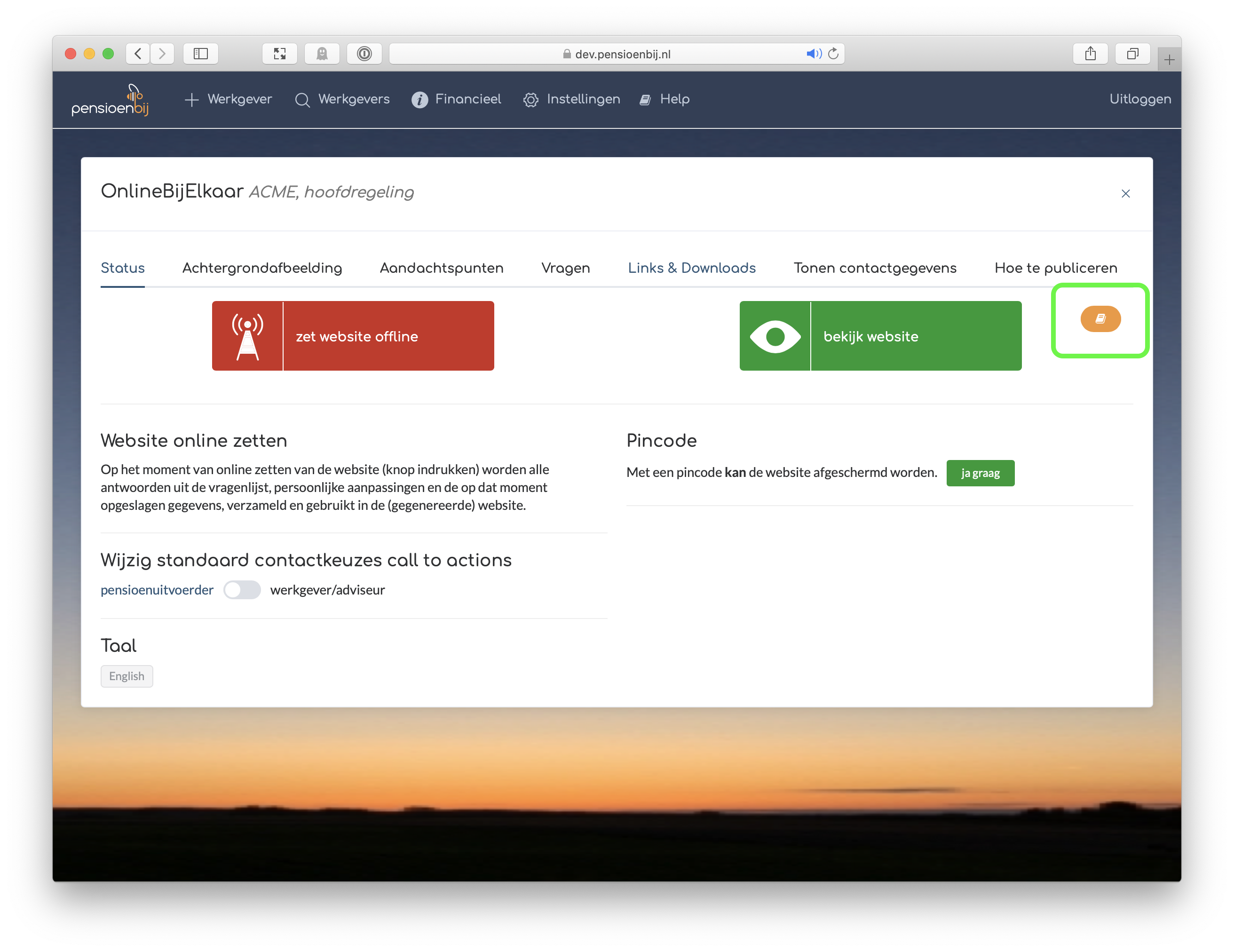This screenshot has width=1234, height=952.
Task: Click the Website online zetten heading
Action: tap(194, 441)
